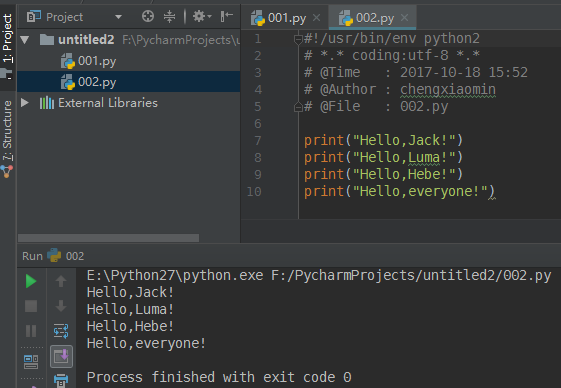The image size is (561, 388).
Task: Click the green Run button in Run panel
Action: point(31,281)
